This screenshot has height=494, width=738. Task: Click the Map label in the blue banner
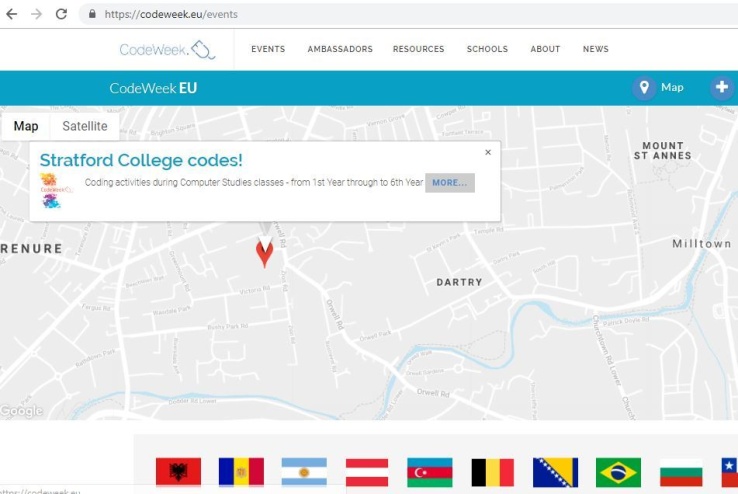click(x=672, y=88)
